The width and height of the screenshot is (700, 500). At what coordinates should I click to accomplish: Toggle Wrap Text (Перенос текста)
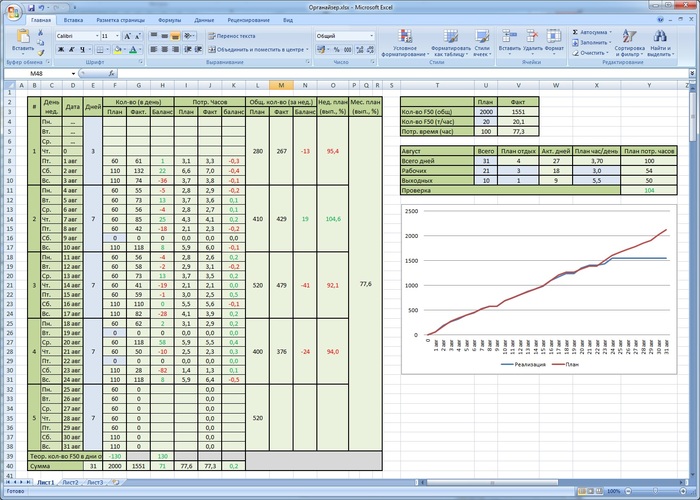232,36
